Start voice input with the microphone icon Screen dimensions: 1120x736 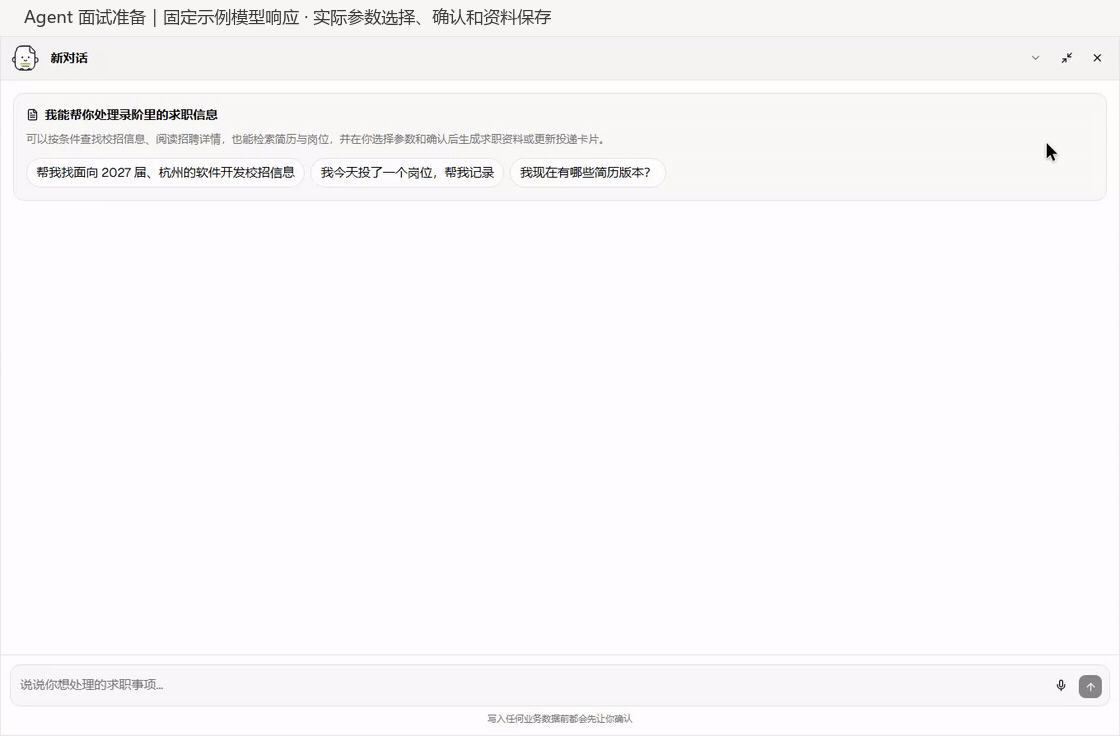tap(1061, 685)
